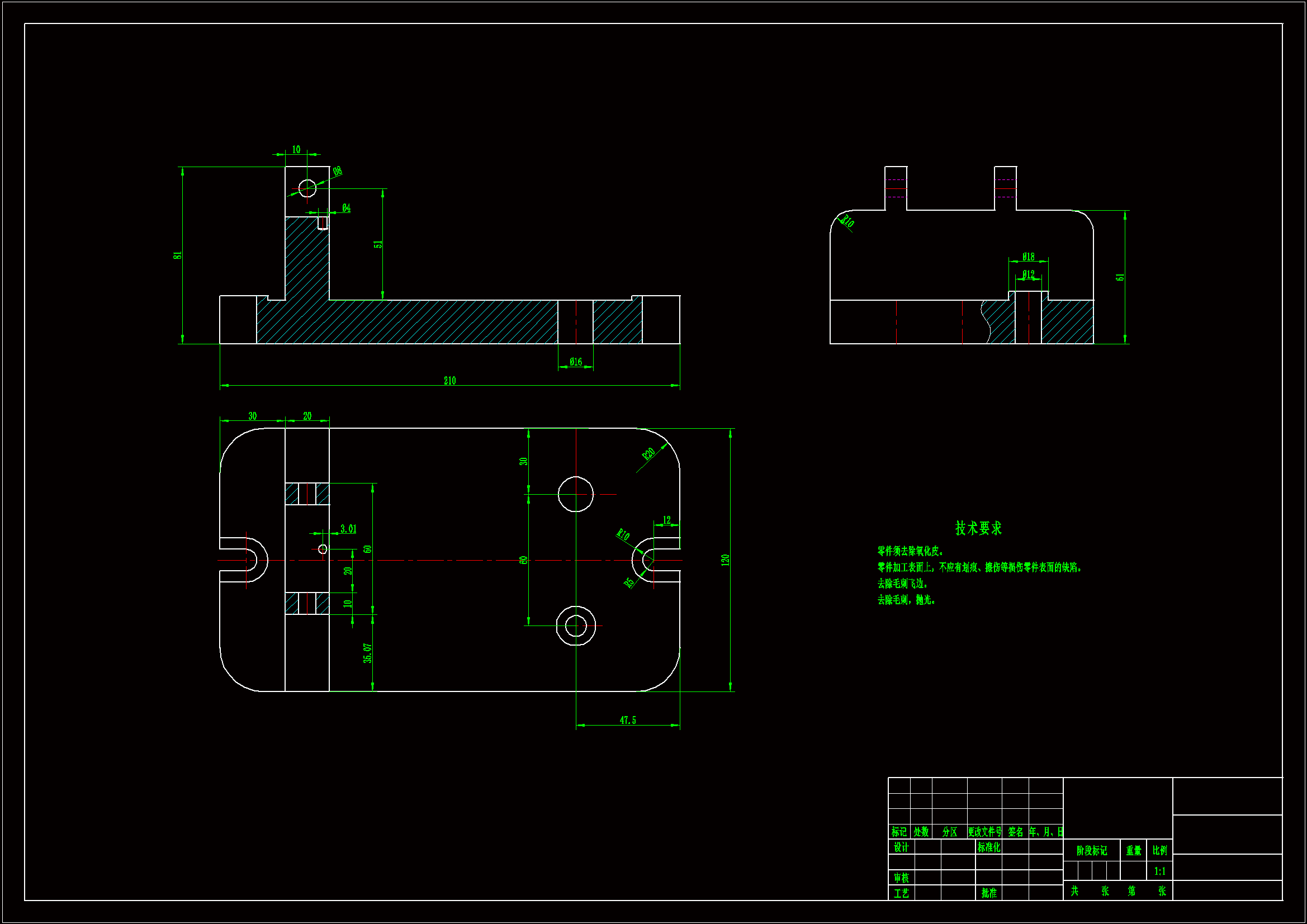Select the 3.01 small offset dimension
This screenshot has height=924, width=1307.
[x=348, y=529]
